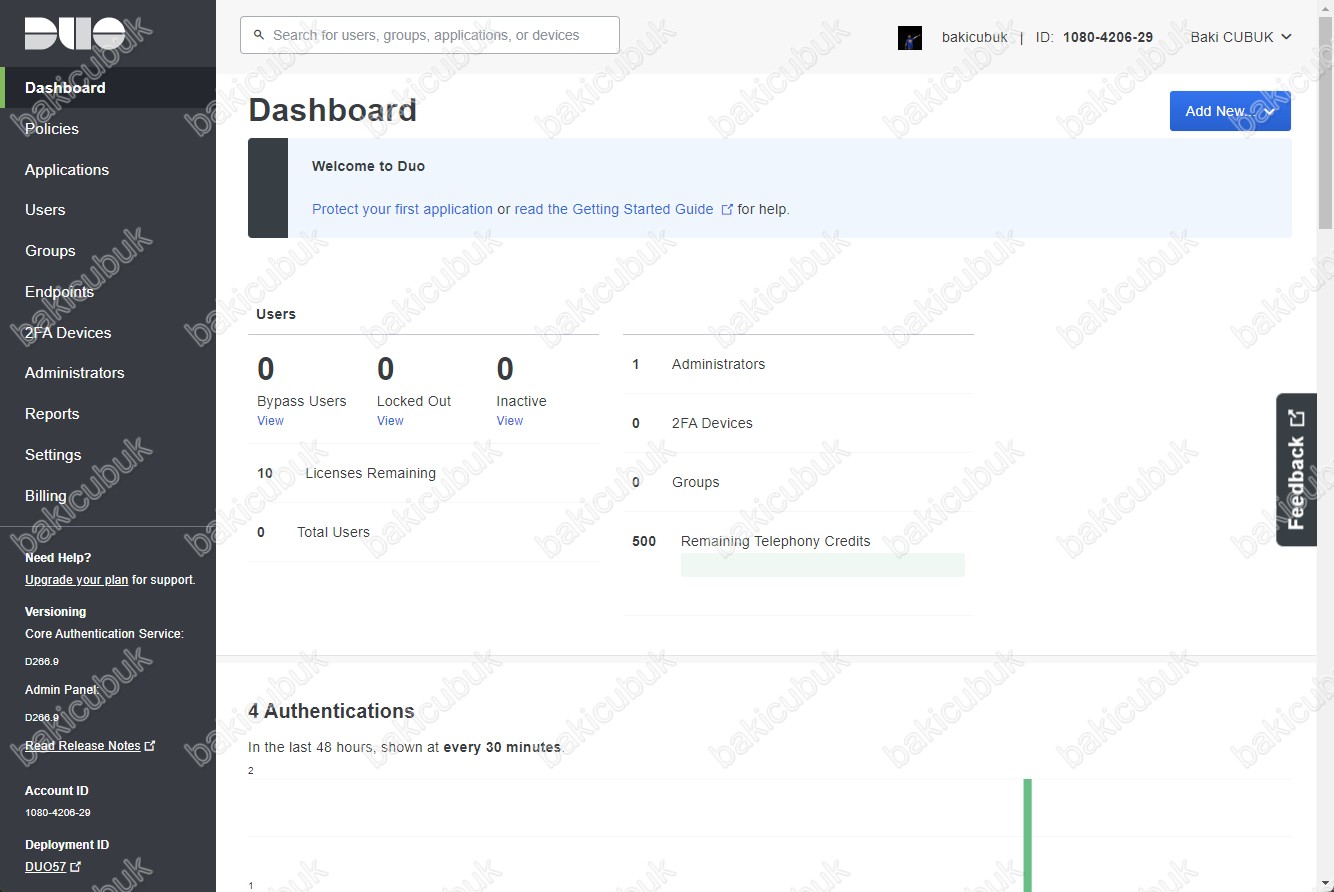Image resolution: width=1334 pixels, height=892 pixels.
Task: View Locked Out users
Action: click(390, 421)
